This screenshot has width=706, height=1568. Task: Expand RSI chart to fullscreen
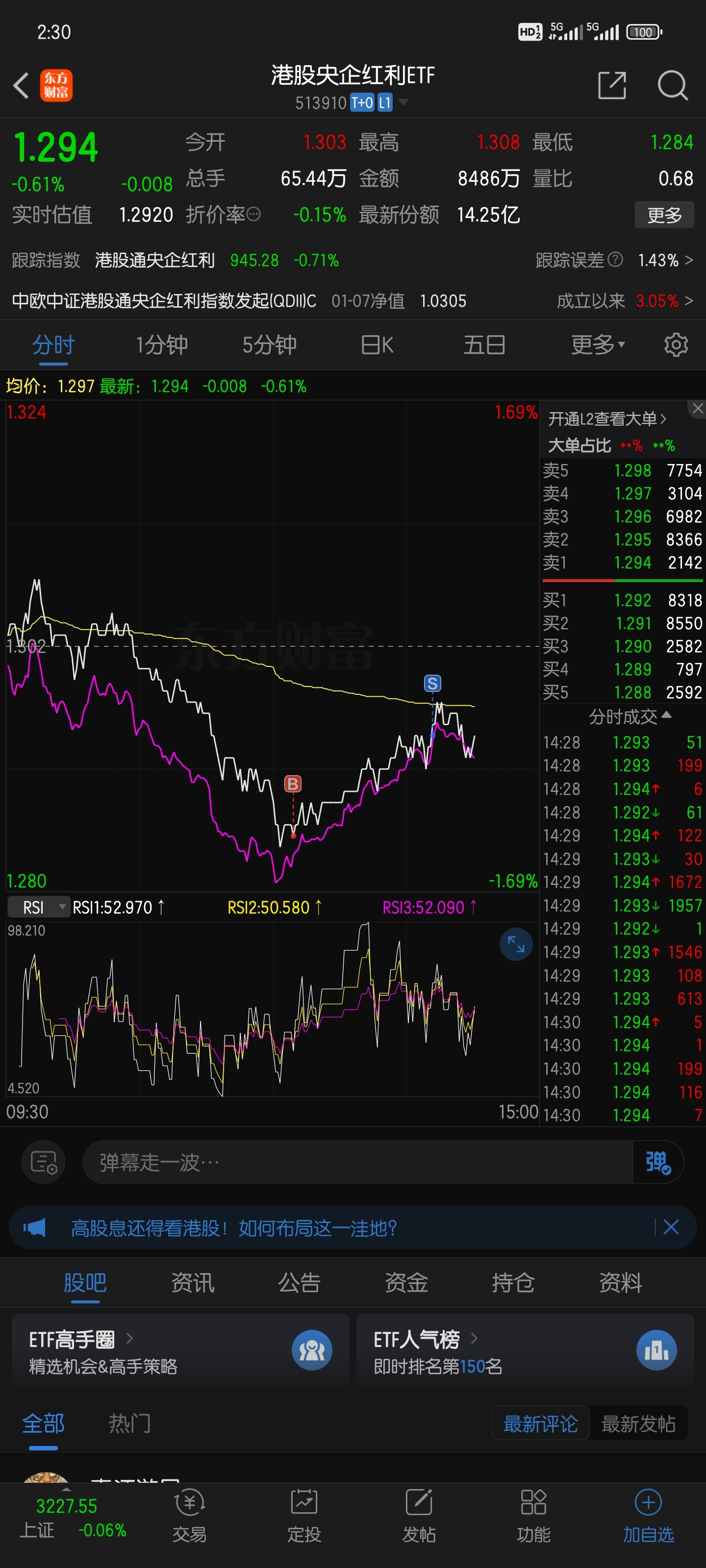[x=516, y=944]
